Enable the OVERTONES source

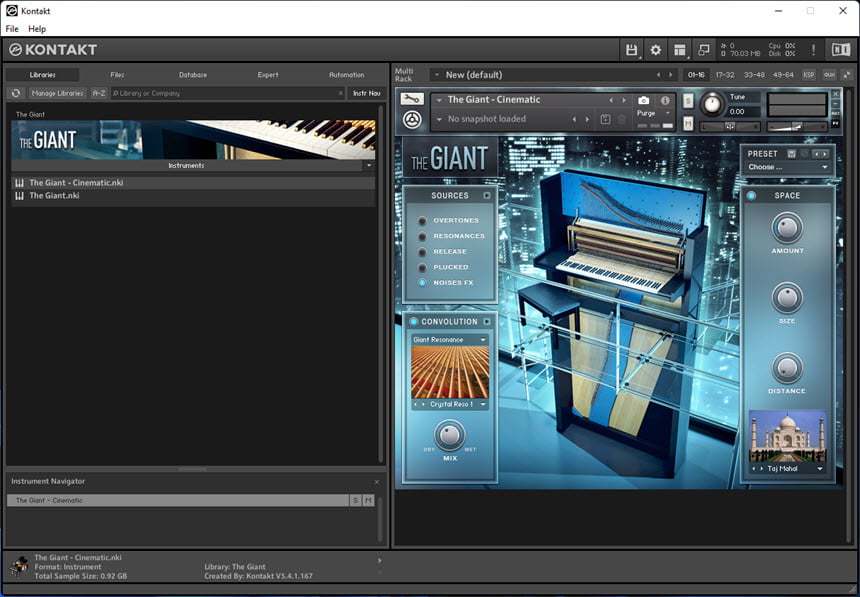pyautogui.click(x=422, y=221)
